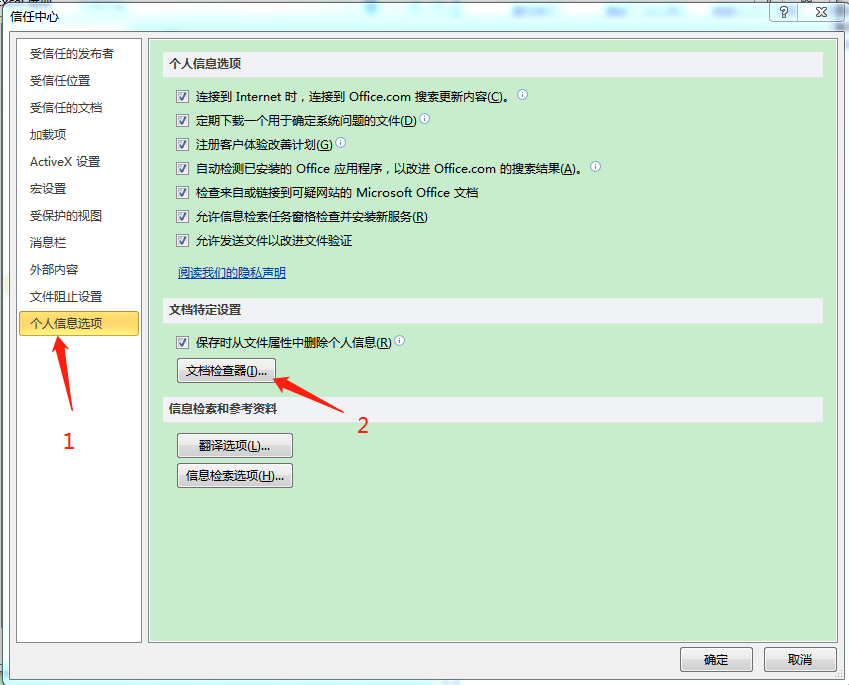Image resolution: width=849 pixels, height=685 pixels.
Task: Open 翻译选项 dialog
Action: coord(235,446)
